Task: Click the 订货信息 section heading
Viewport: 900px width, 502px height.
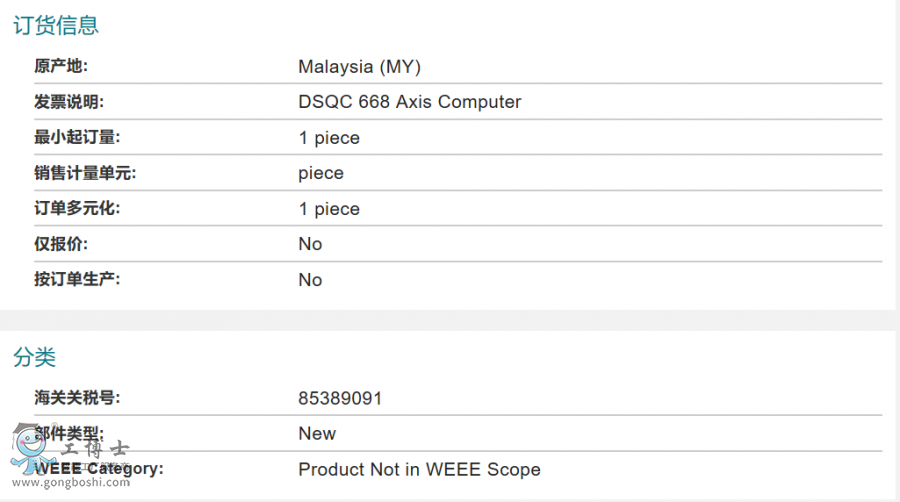Action: (x=56, y=26)
